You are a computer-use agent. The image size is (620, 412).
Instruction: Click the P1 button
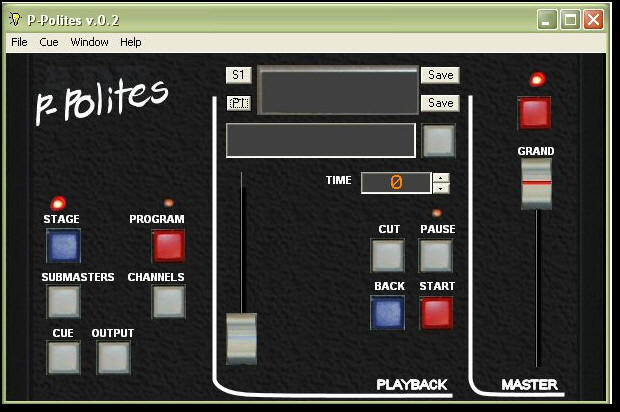click(x=238, y=103)
